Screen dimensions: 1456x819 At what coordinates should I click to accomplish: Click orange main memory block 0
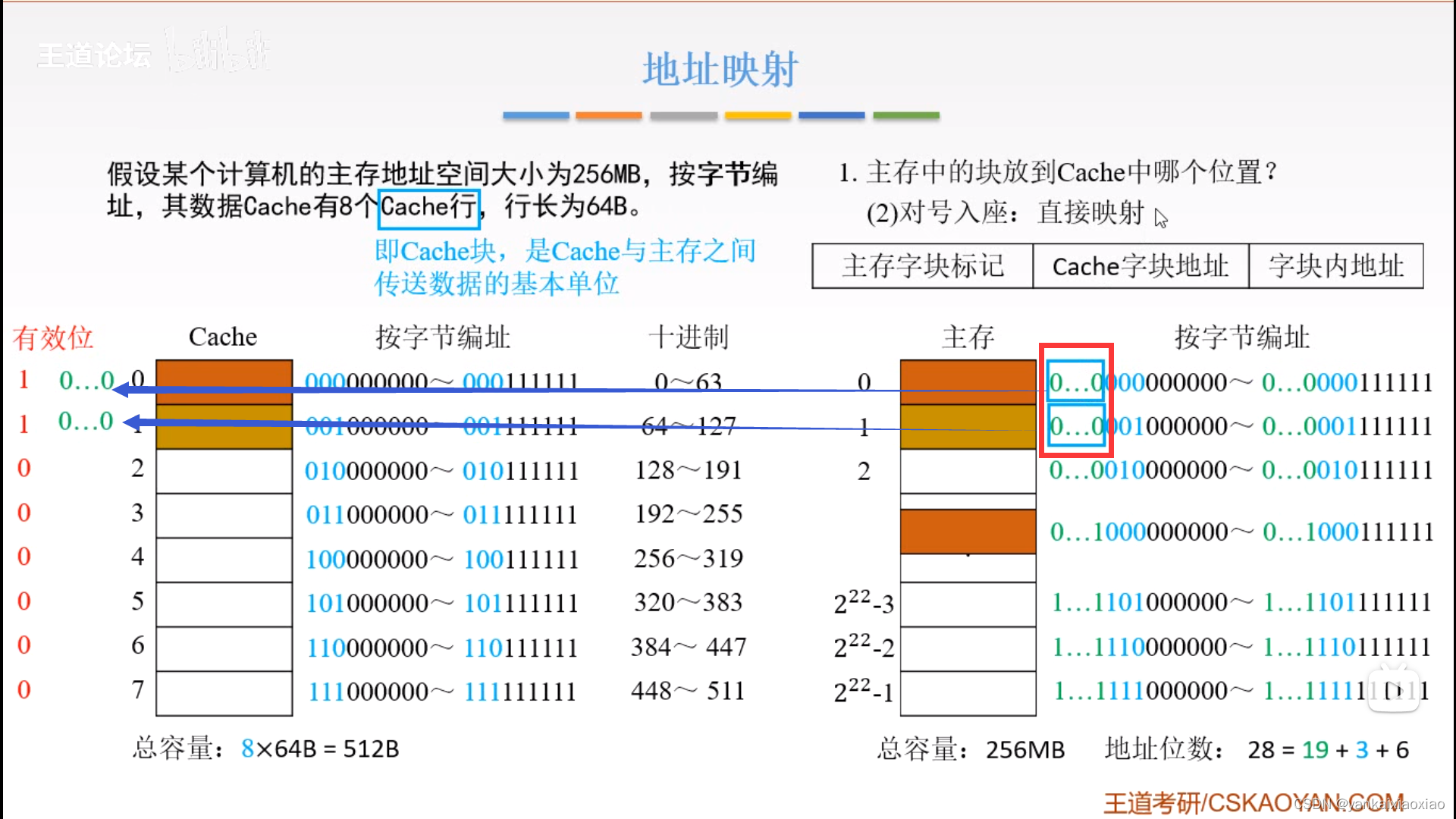pyautogui.click(x=968, y=381)
